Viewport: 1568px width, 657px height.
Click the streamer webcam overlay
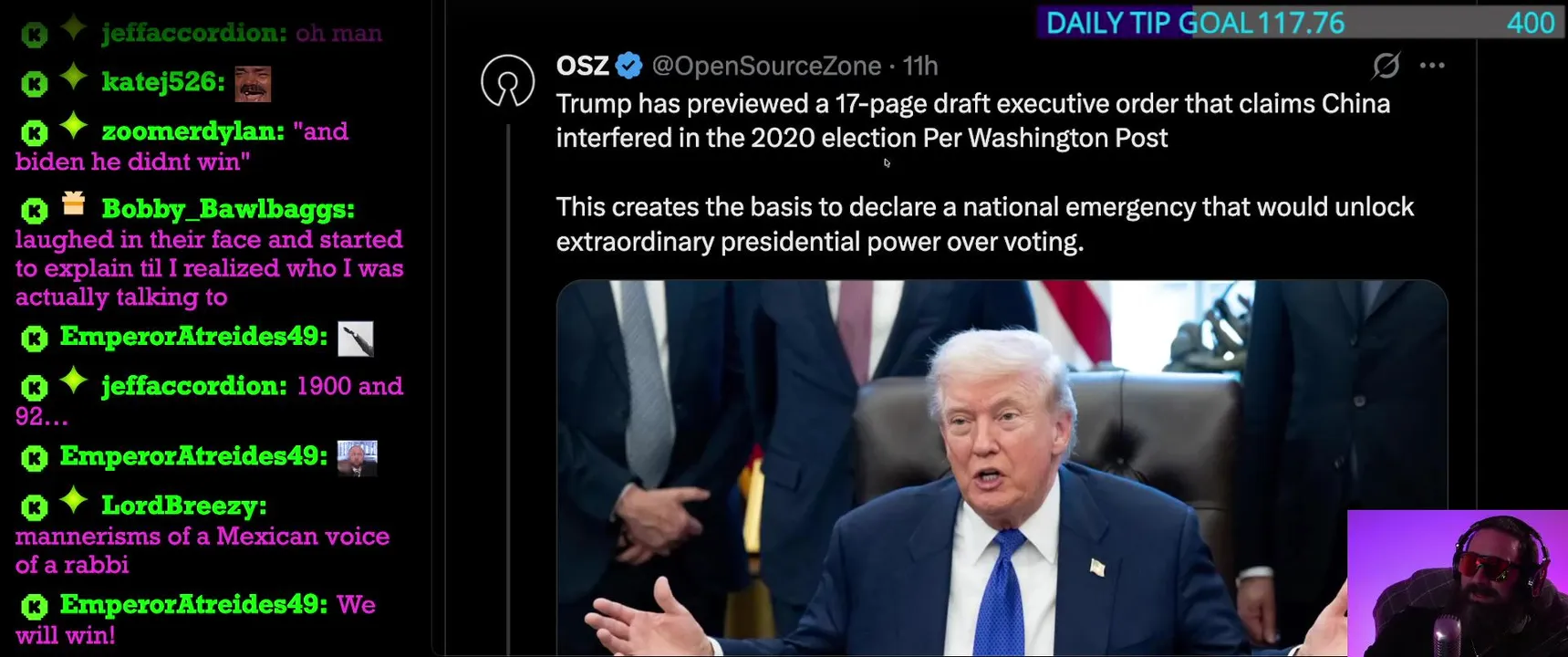tap(1457, 584)
